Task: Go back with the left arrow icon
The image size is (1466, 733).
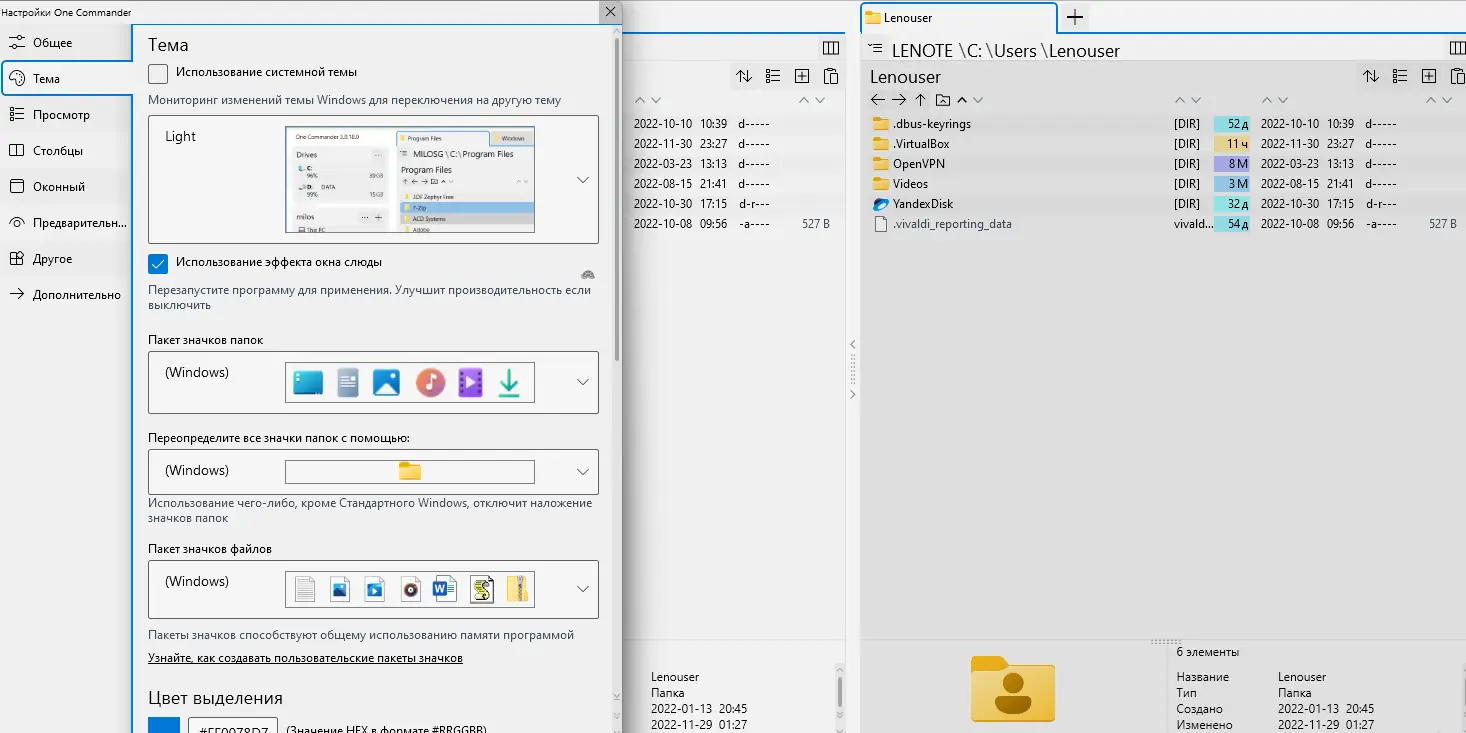Action: pos(878,100)
